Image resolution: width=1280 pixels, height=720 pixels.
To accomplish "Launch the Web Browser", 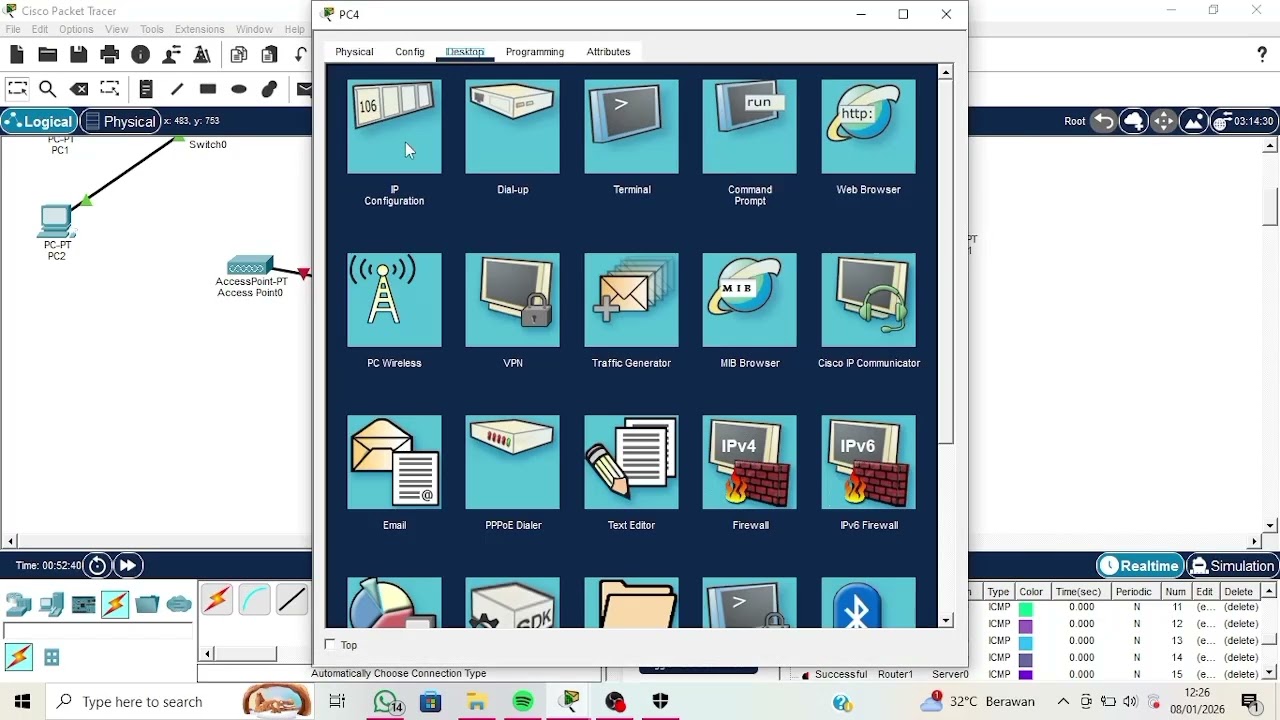I will point(868,127).
